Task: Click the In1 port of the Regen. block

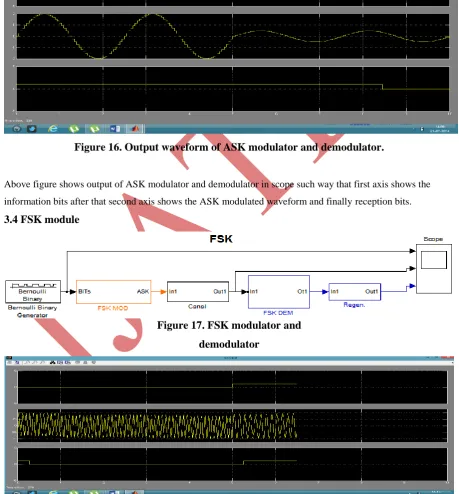Action: click(334, 291)
